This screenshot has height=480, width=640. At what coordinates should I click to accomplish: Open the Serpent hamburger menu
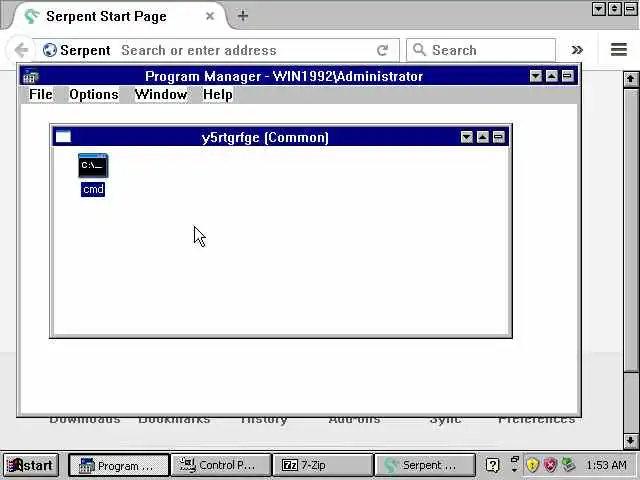(619, 50)
